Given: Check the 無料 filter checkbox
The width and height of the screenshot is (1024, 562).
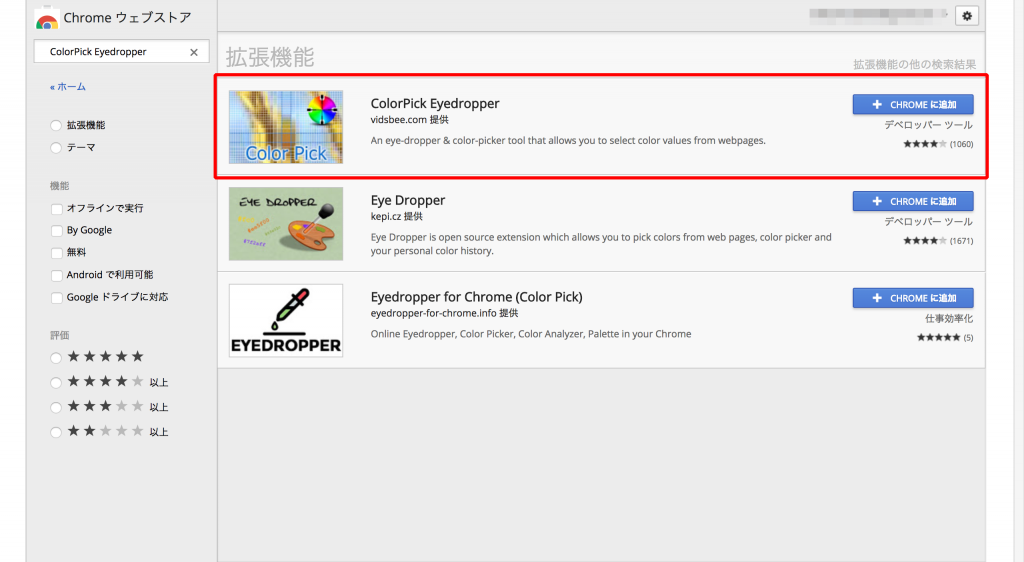Looking at the screenshot, I should point(57,253).
